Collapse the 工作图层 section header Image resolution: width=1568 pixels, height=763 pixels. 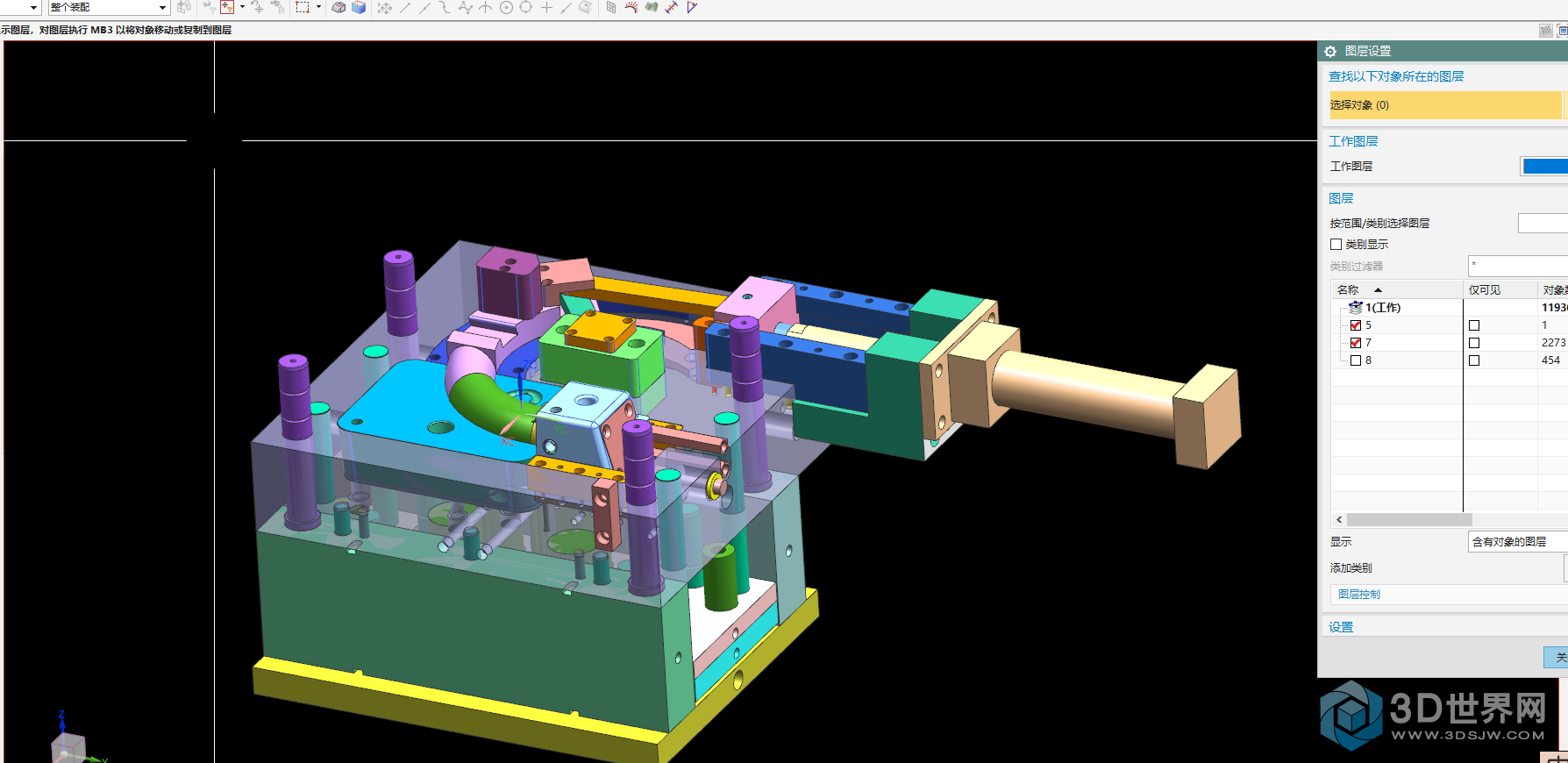(1353, 141)
